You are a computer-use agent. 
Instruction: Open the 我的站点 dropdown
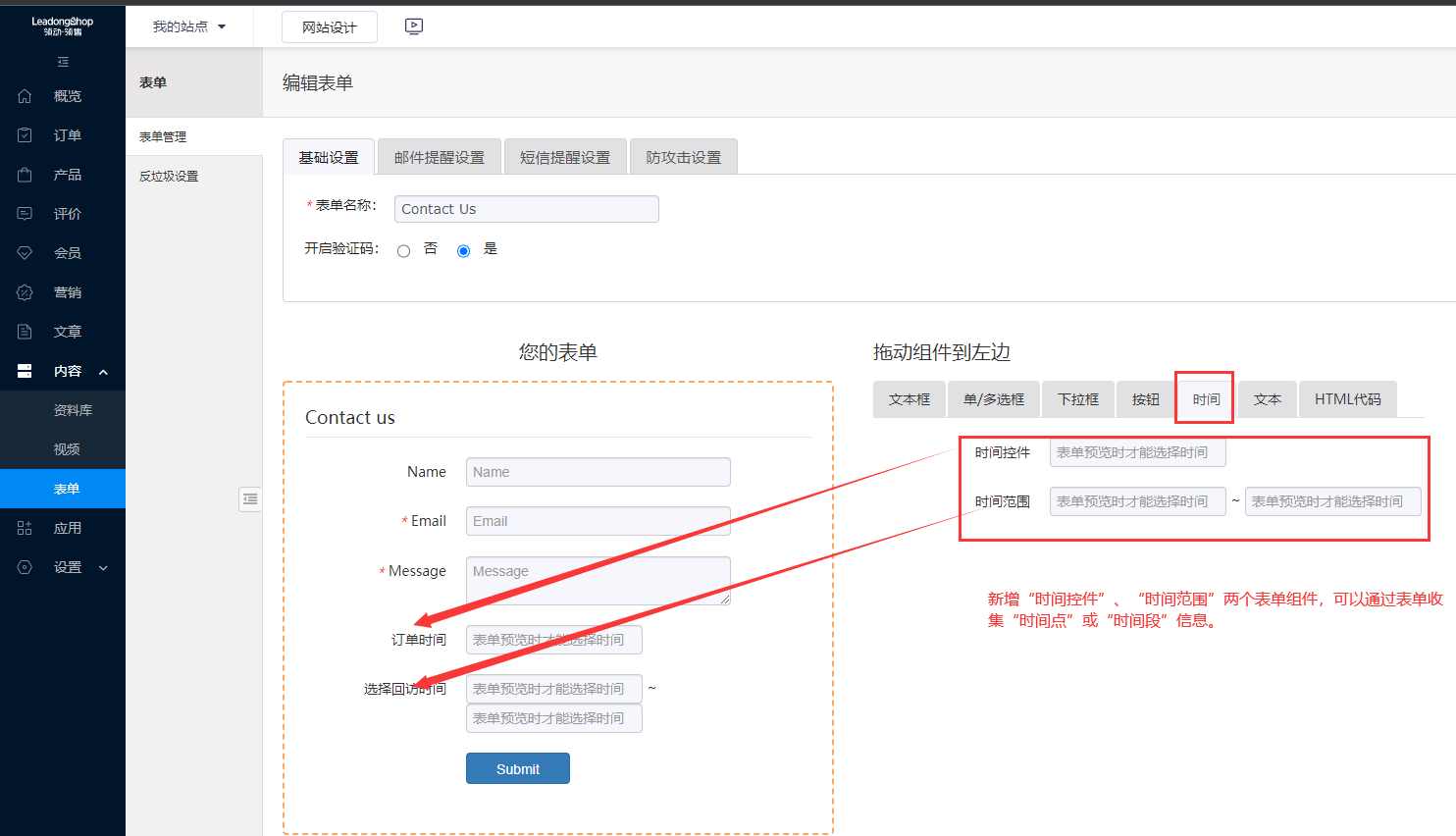coord(189,26)
